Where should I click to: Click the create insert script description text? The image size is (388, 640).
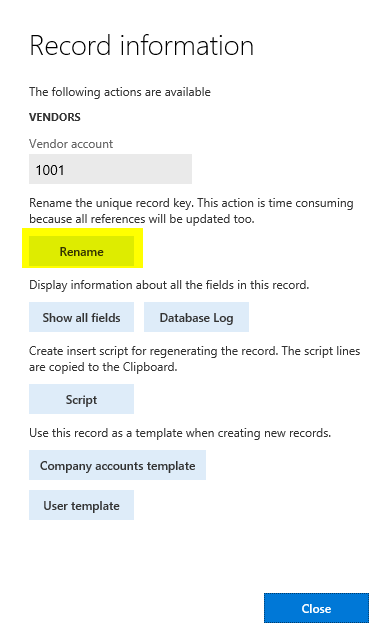click(x=194, y=359)
